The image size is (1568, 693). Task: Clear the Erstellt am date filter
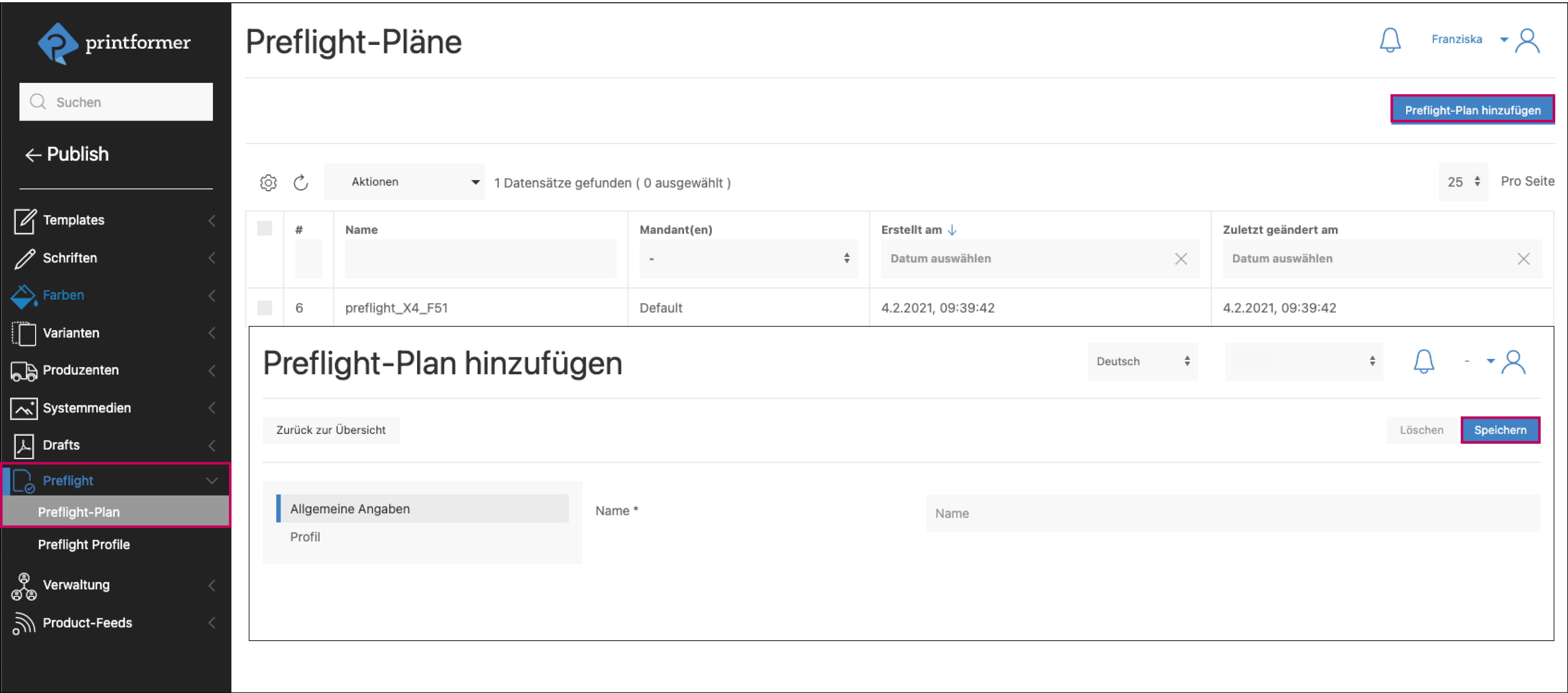pos(1180,259)
